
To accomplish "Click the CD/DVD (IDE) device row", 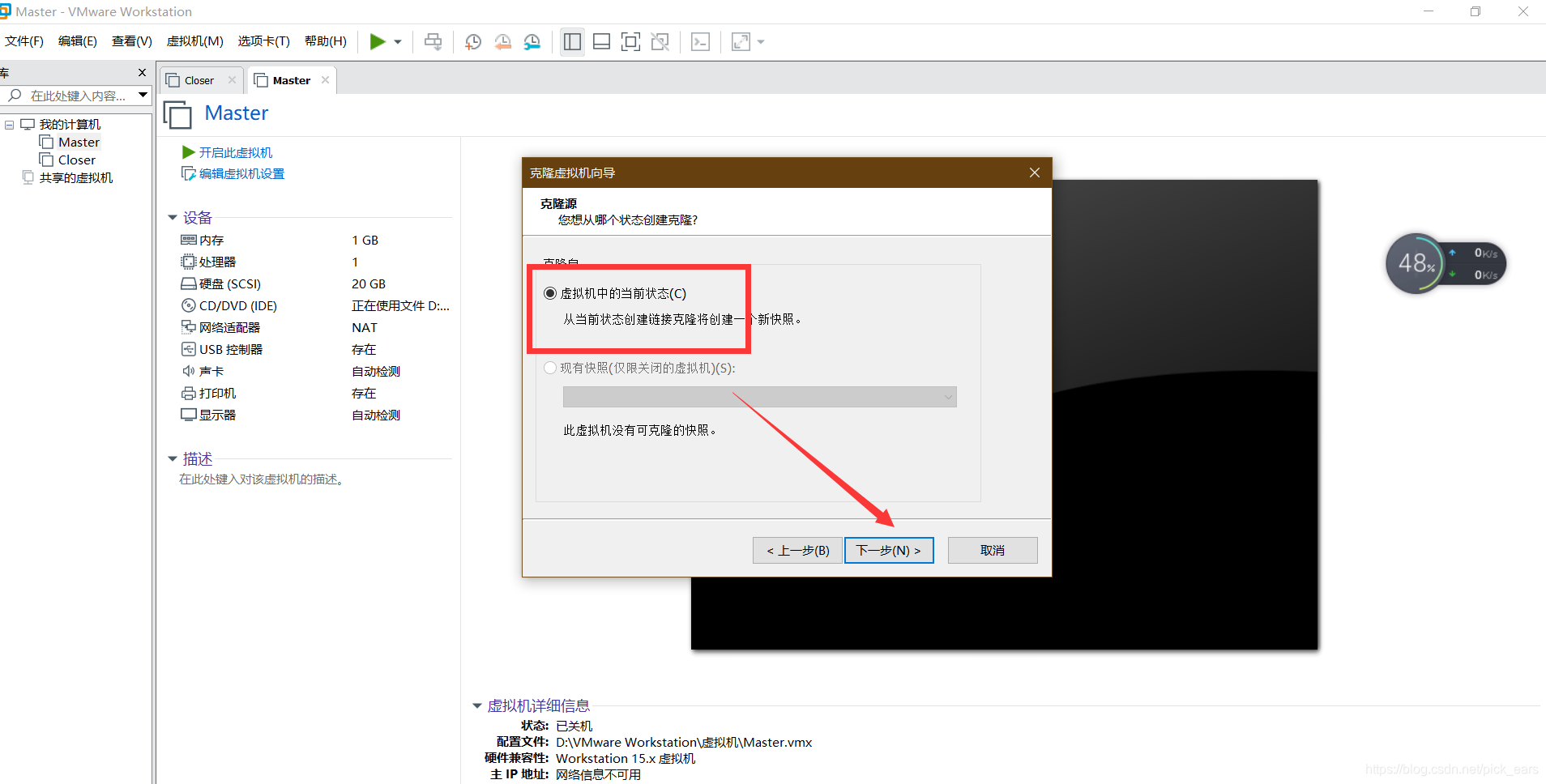I will coord(314,306).
